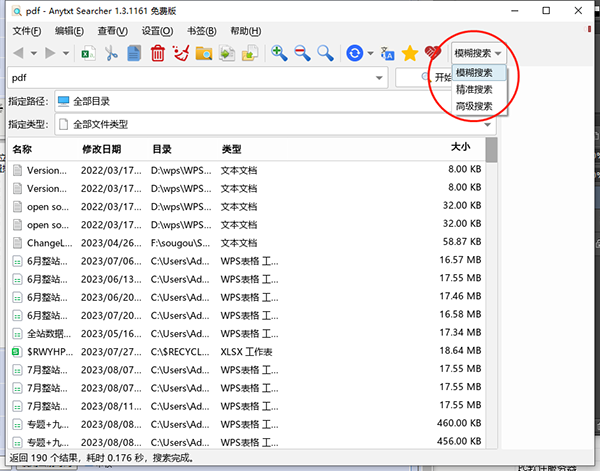The image size is (600, 471).
Task: Click the results list vertical scrollbar thumb
Action: click(491, 150)
